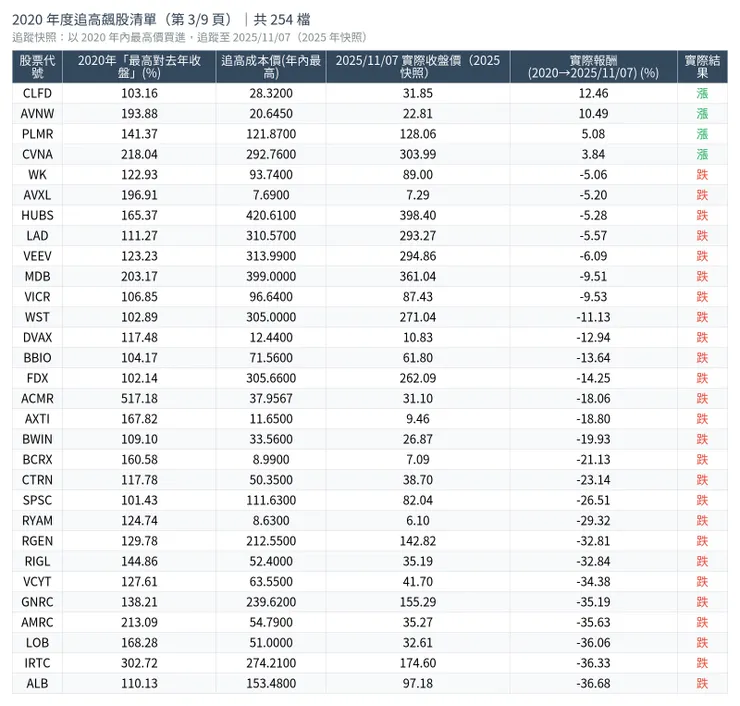
Task: Select the BBIO ticker cell
Action: (x=37, y=358)
